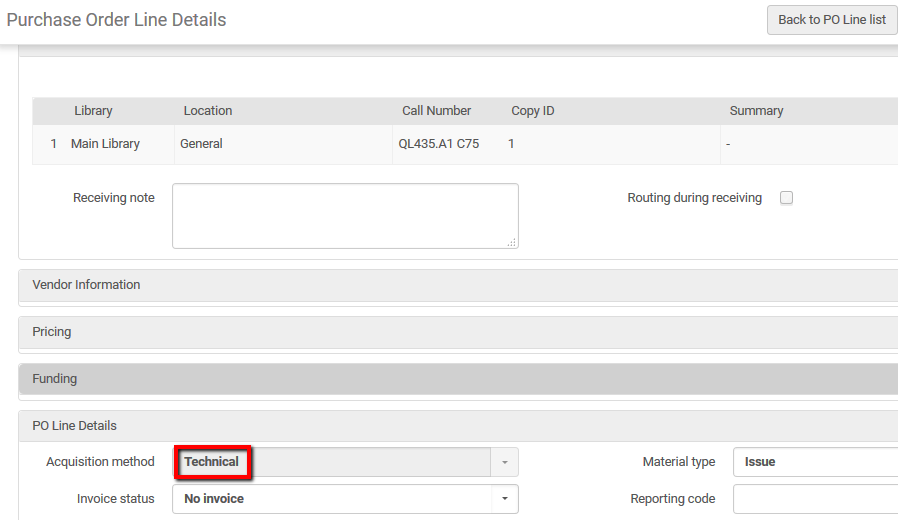Open the Funding section
The image size is (898, 520).
tap(55, 379)
